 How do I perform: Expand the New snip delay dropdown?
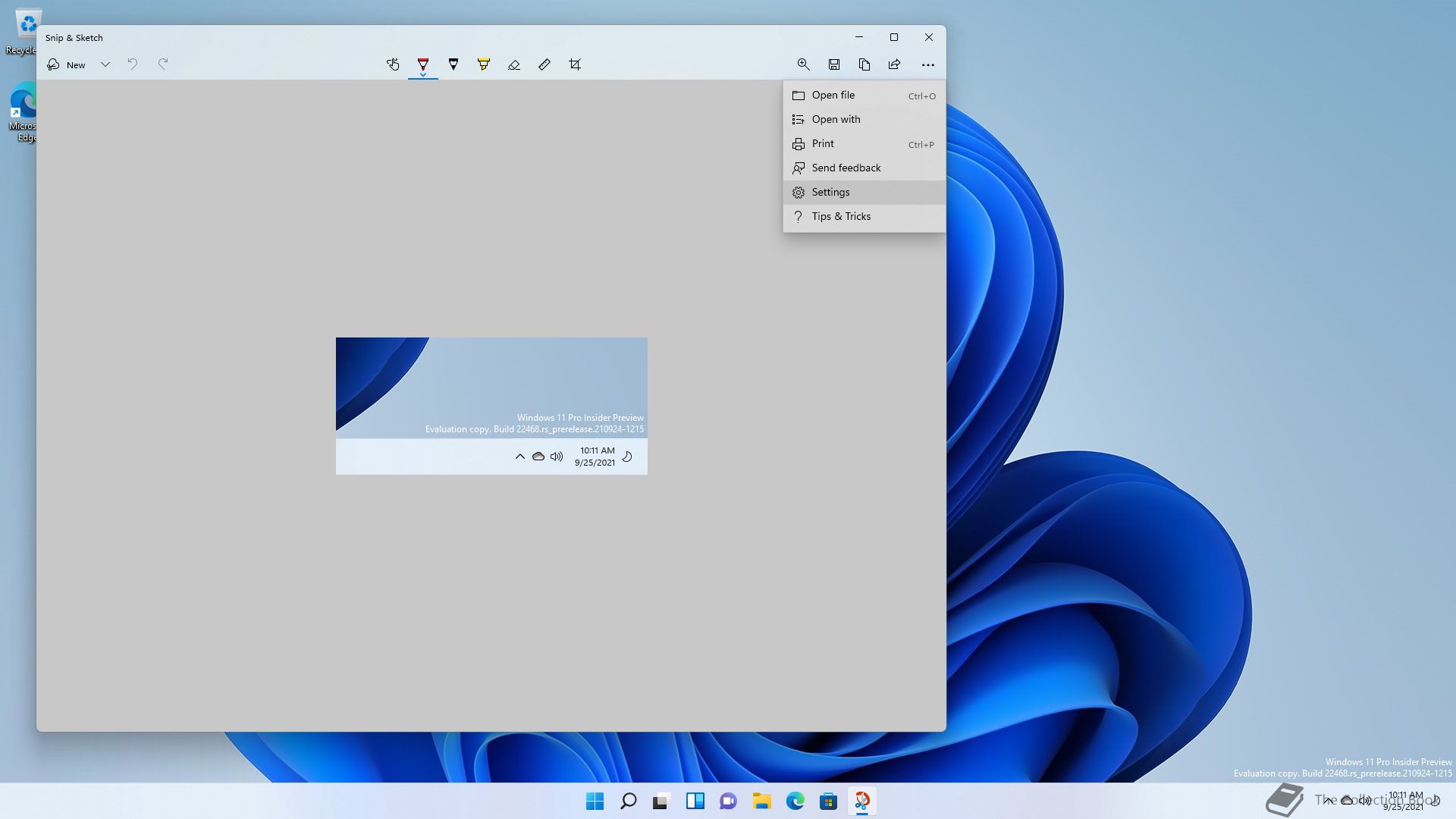coord(105,64)
